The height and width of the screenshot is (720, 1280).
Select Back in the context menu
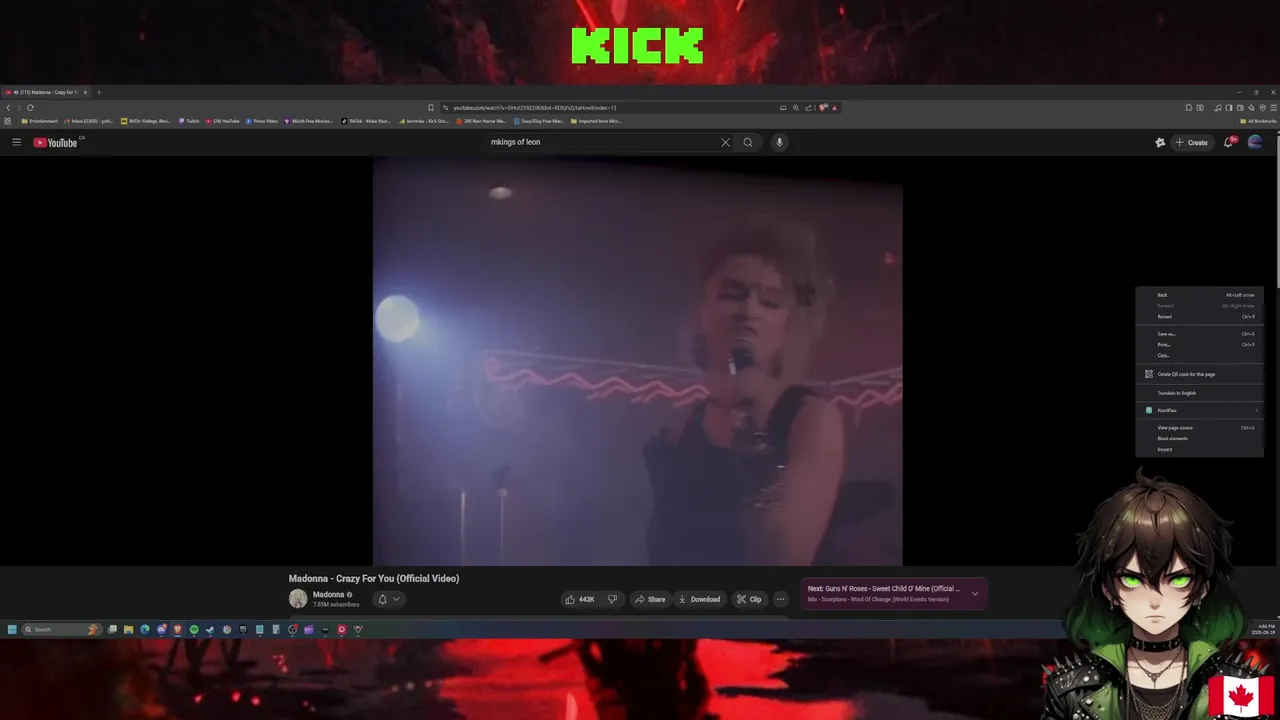click(x=1199, y=295)
